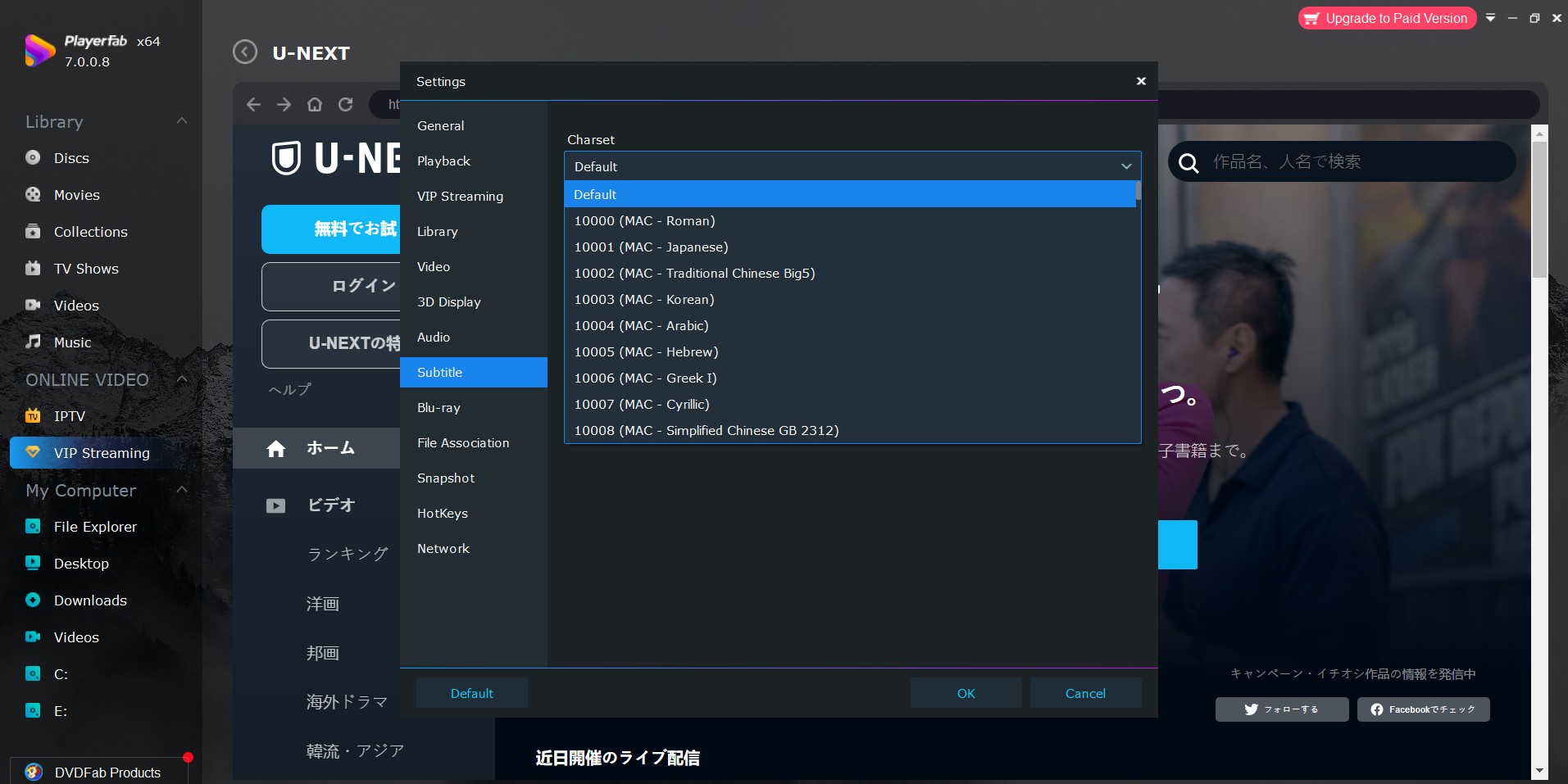Screen dimensions: 1568x784
Task: Click the PlayerFab logo icon
Action: click(x=39, y=51)
